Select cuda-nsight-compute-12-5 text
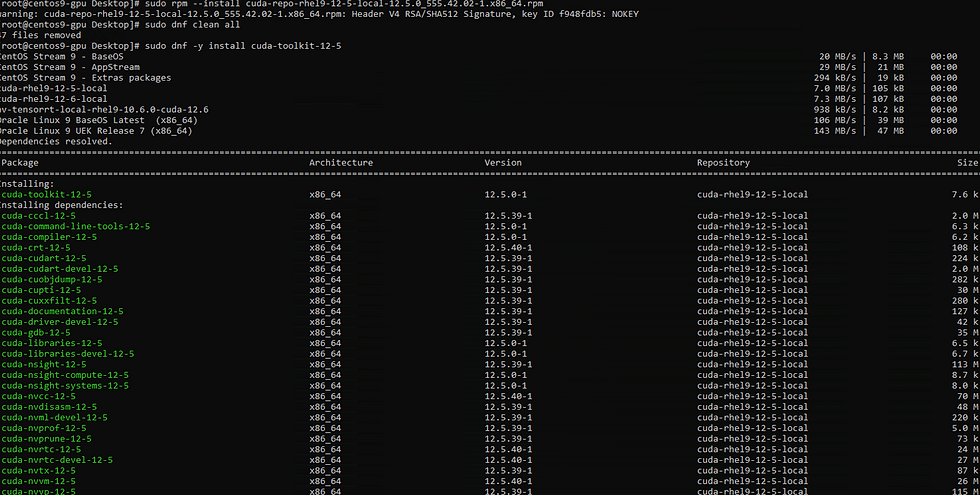Screen dimensions: 980x495 tap(65, 375)
